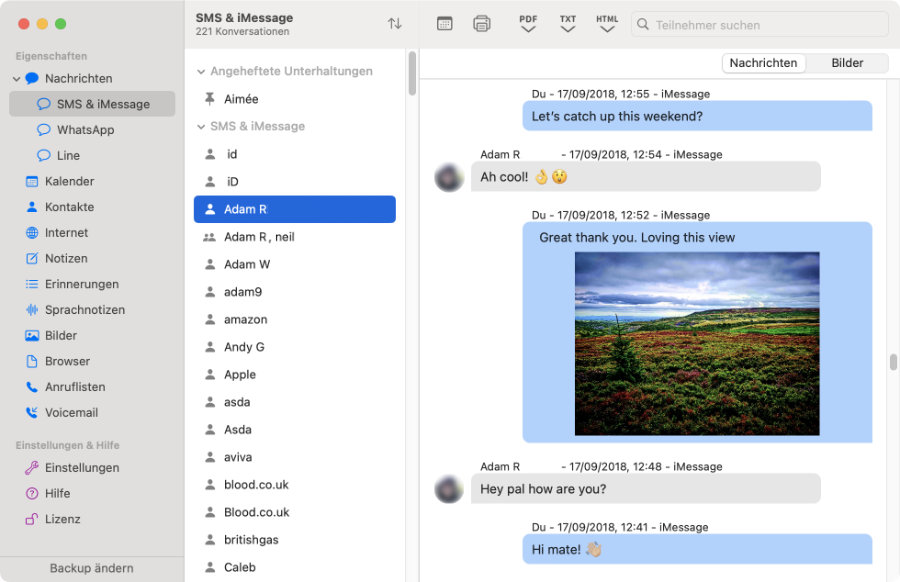Open the HTML export dropdown
Image resolution: width=900 pixels, height=582 pixels.
click(x=607, y=24)
